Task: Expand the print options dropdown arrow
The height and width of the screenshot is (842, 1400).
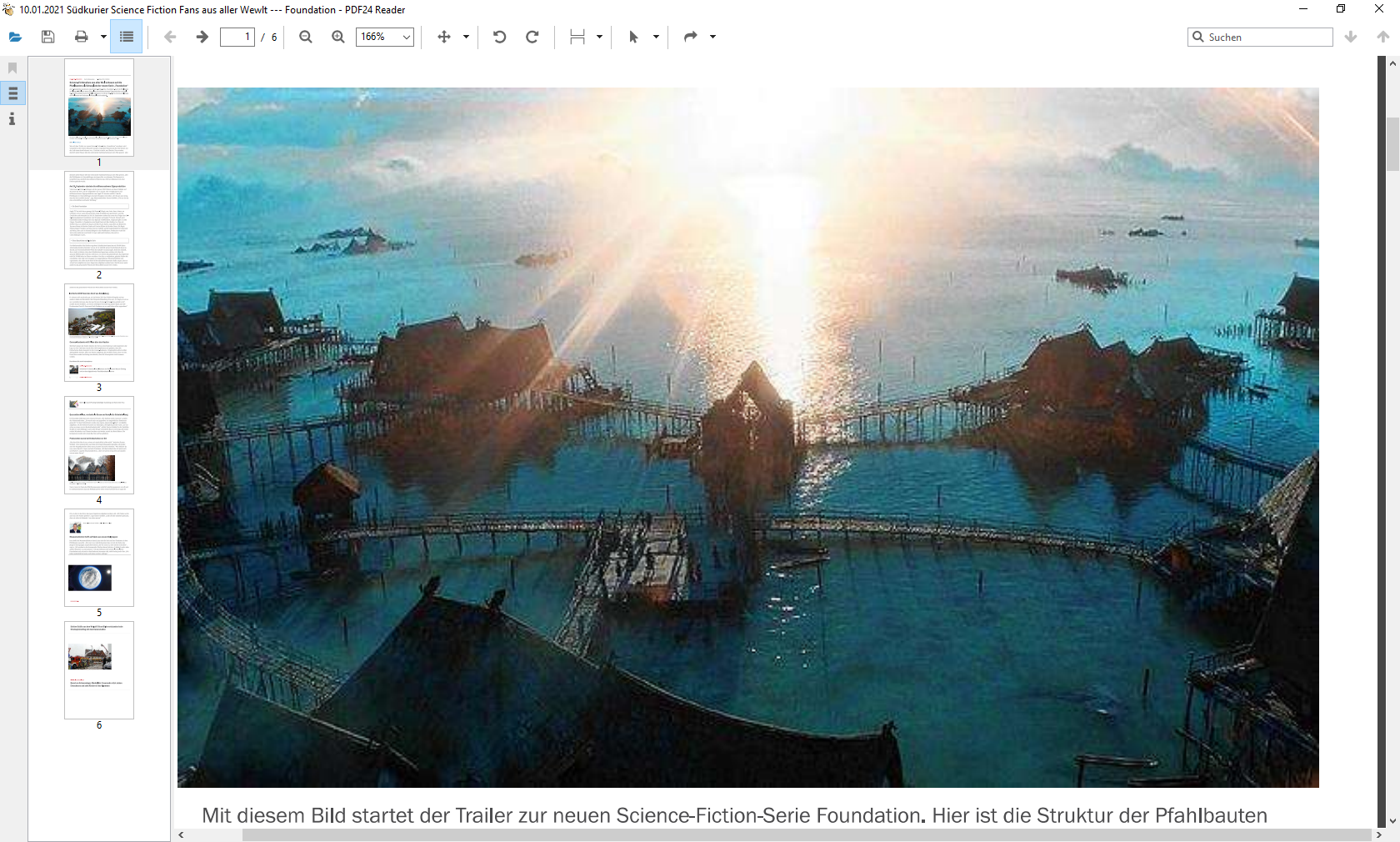Action: click(x=103, y=37)
